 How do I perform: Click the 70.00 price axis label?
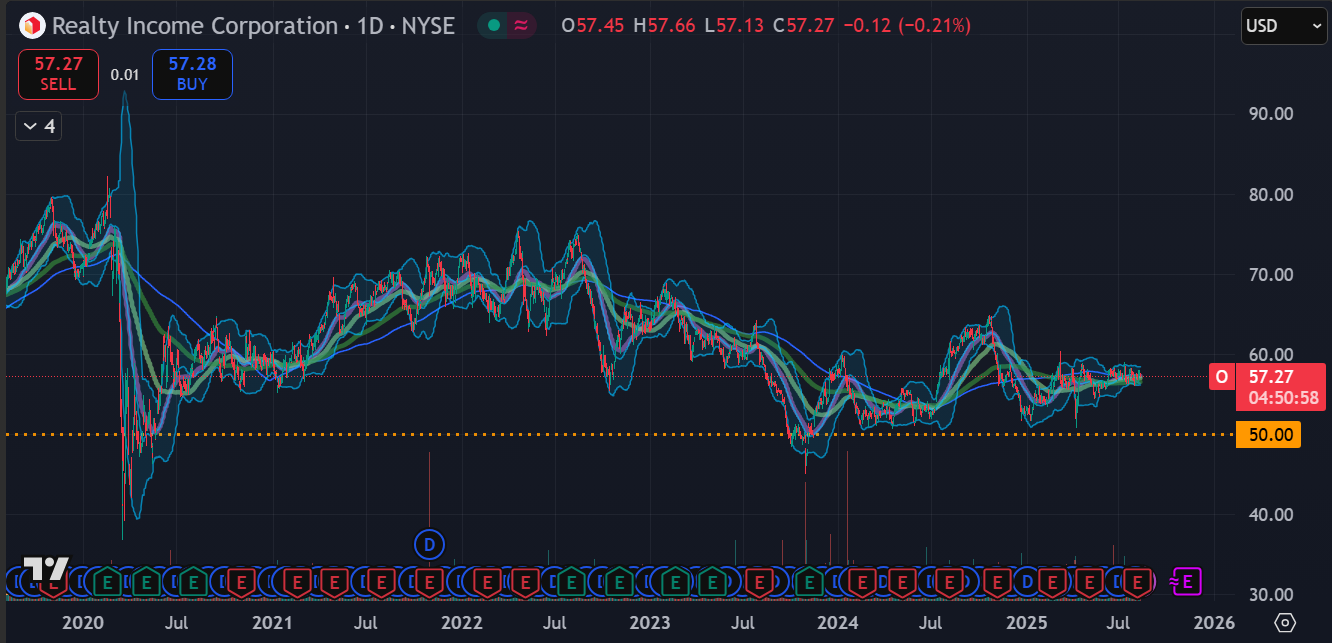click(x=1270, y=274)
